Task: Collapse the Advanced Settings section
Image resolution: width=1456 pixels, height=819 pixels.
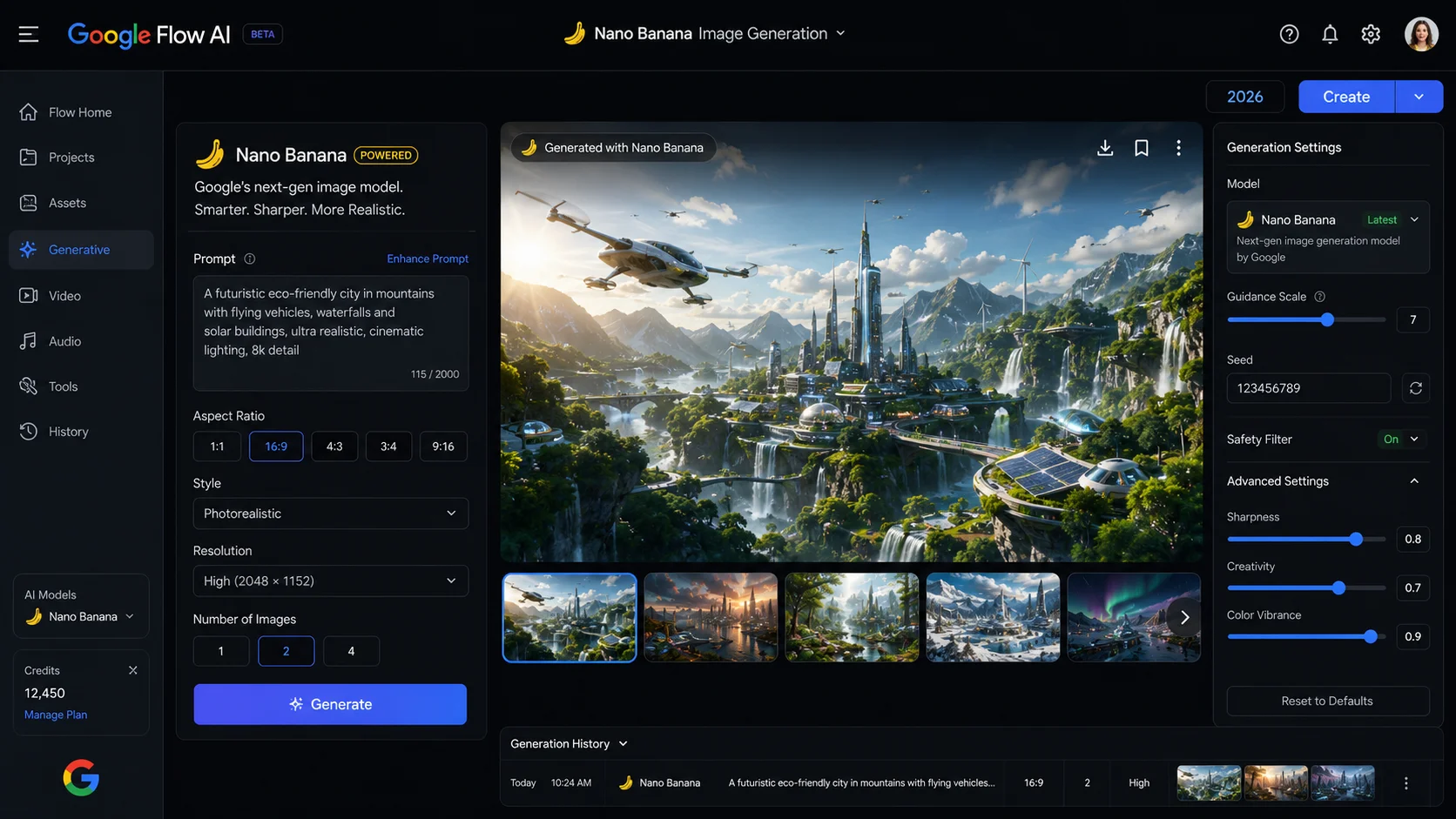Action: pyautogui.click(x=1414, y=481)
